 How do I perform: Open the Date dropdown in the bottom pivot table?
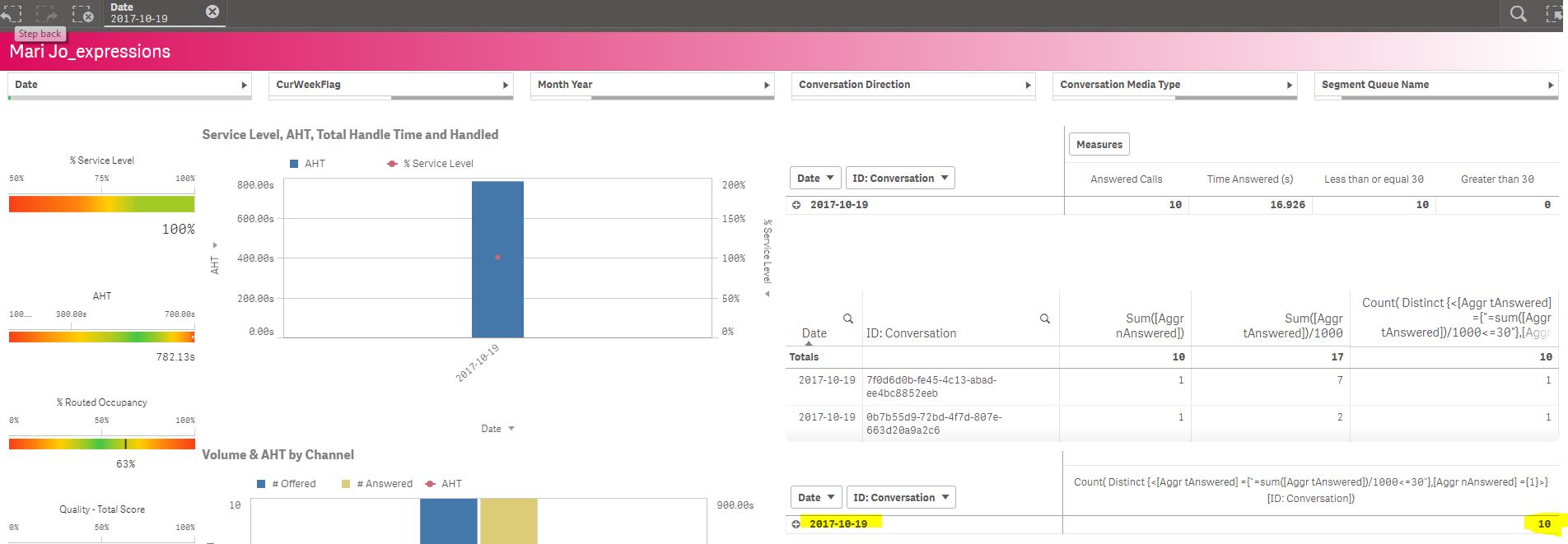(x=816, y=497)
